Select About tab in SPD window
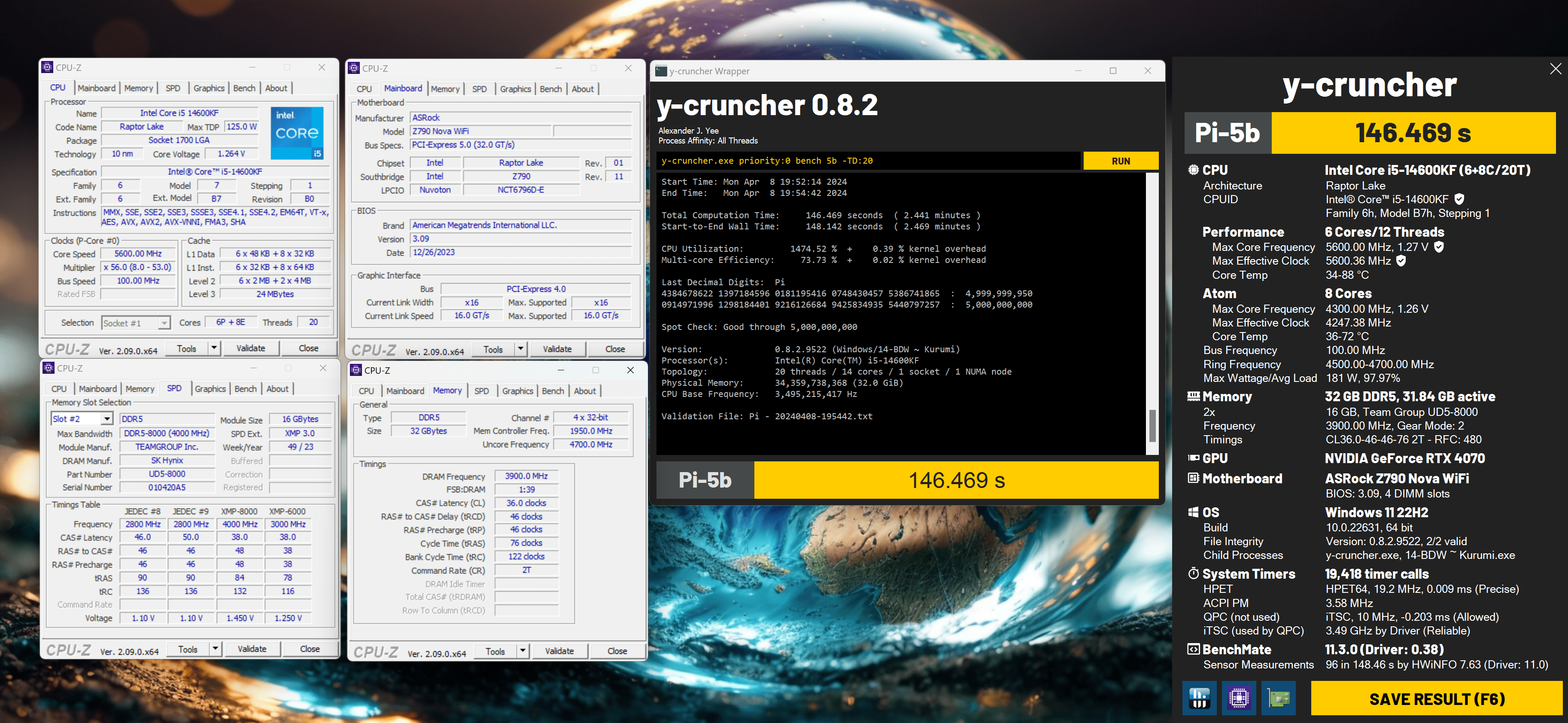The image size is (1568, 723). click(x=277, y=389)
